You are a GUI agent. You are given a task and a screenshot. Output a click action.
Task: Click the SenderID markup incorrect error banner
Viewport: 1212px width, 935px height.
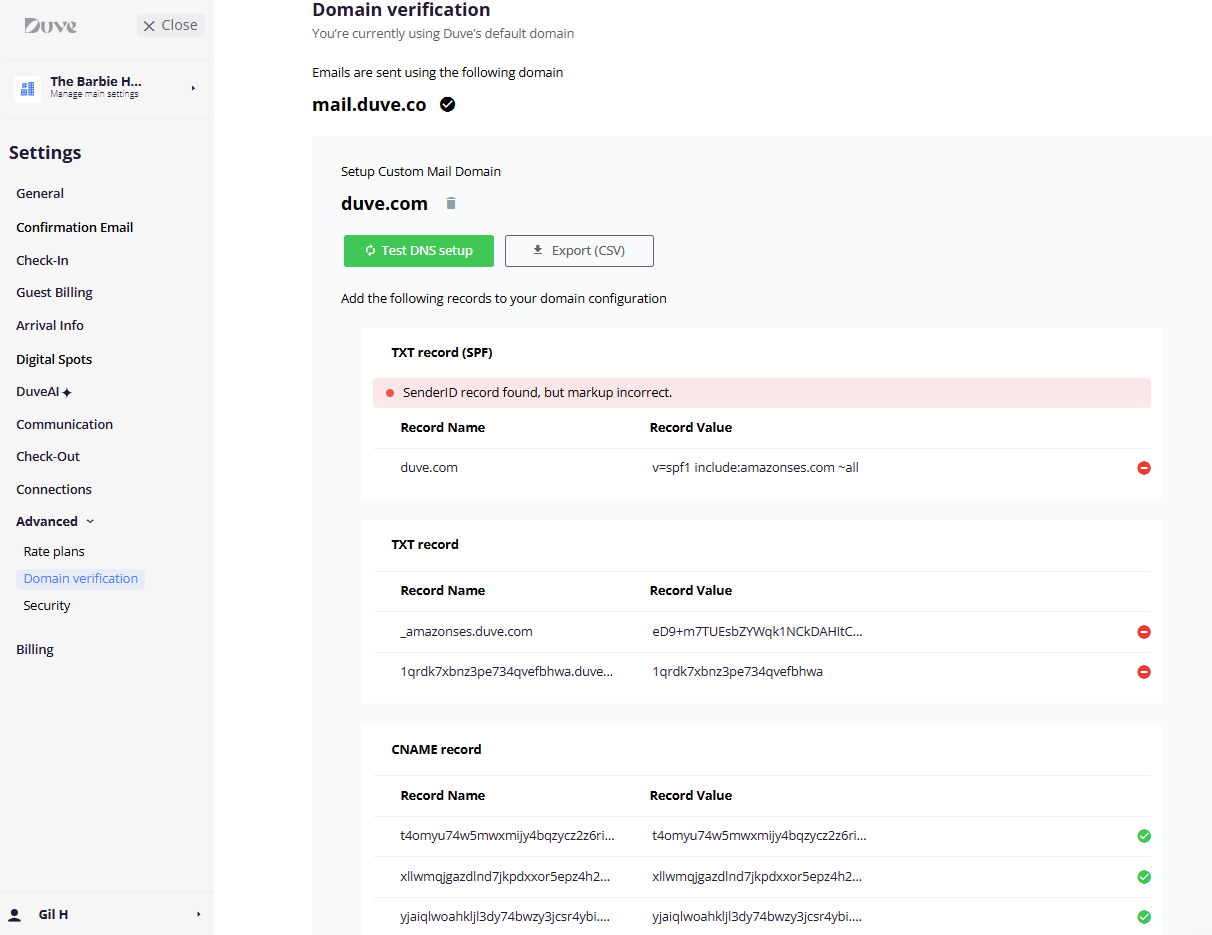click(x=762, y=392)
